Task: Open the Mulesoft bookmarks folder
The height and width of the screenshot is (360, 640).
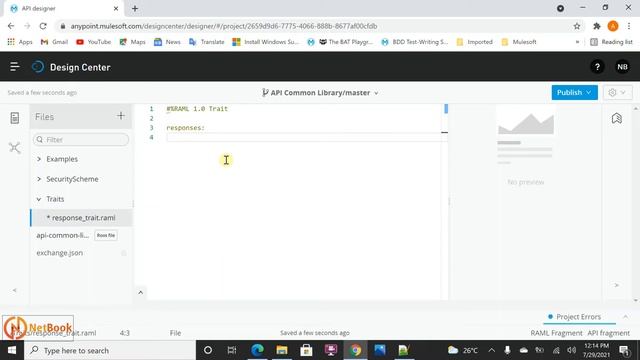Action: 519,42
